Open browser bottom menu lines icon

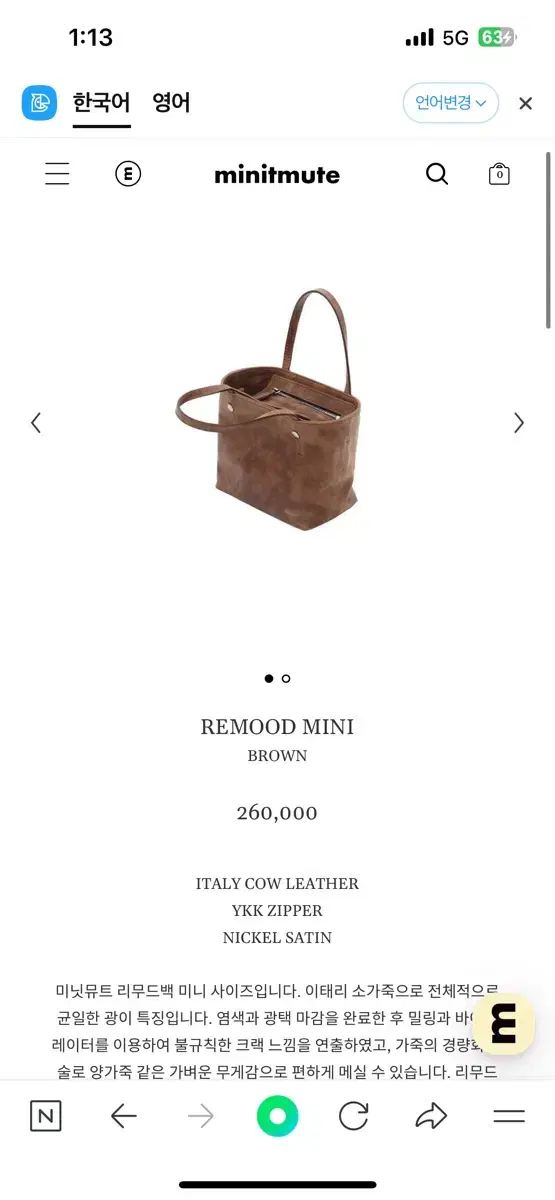[509, 1116]
